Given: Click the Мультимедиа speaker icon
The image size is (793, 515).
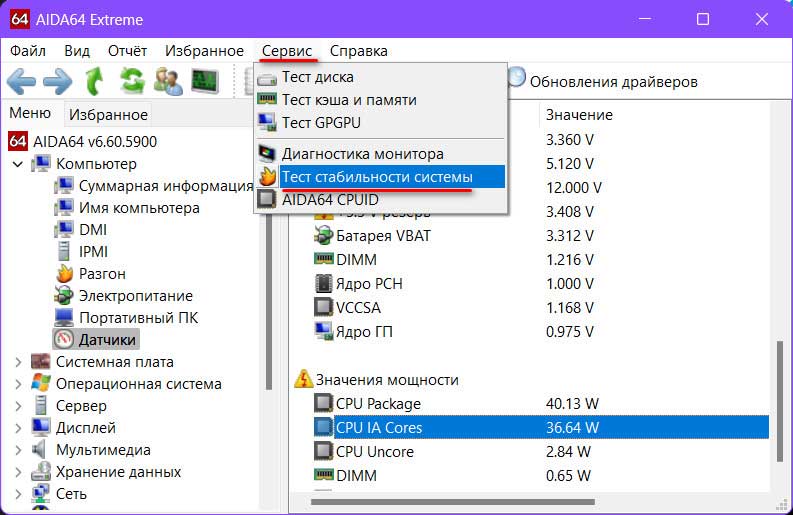Looking at the screenshot, I should [x=39, y=449].
